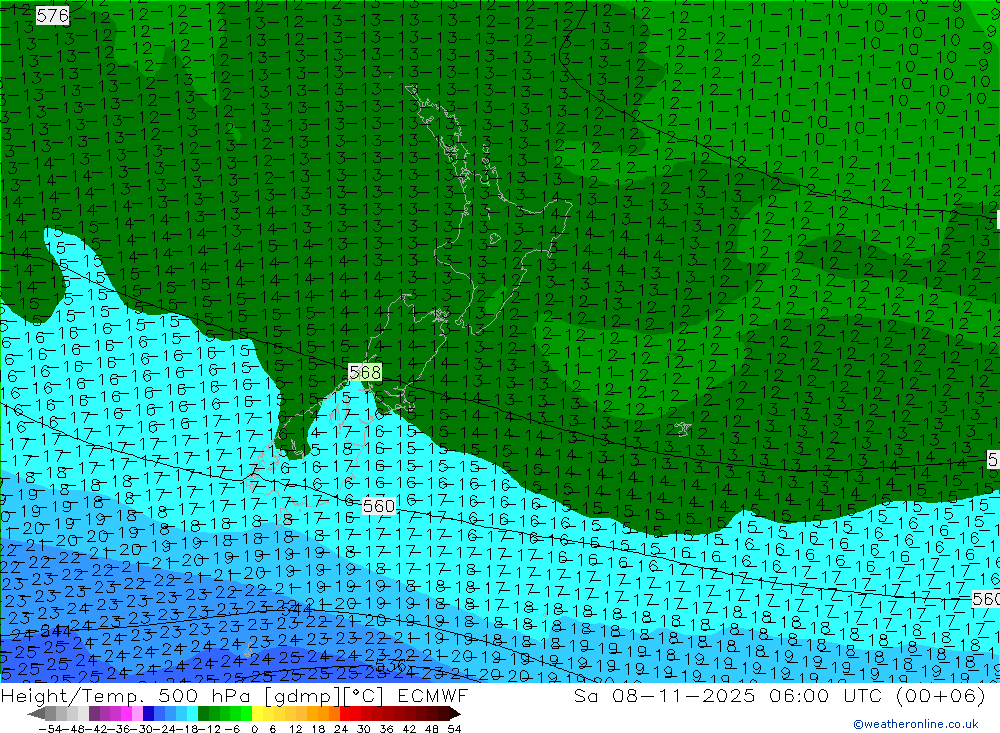Click the yellow swatch above 0
Screen dimensions: 1000x733
pos(258,714)
